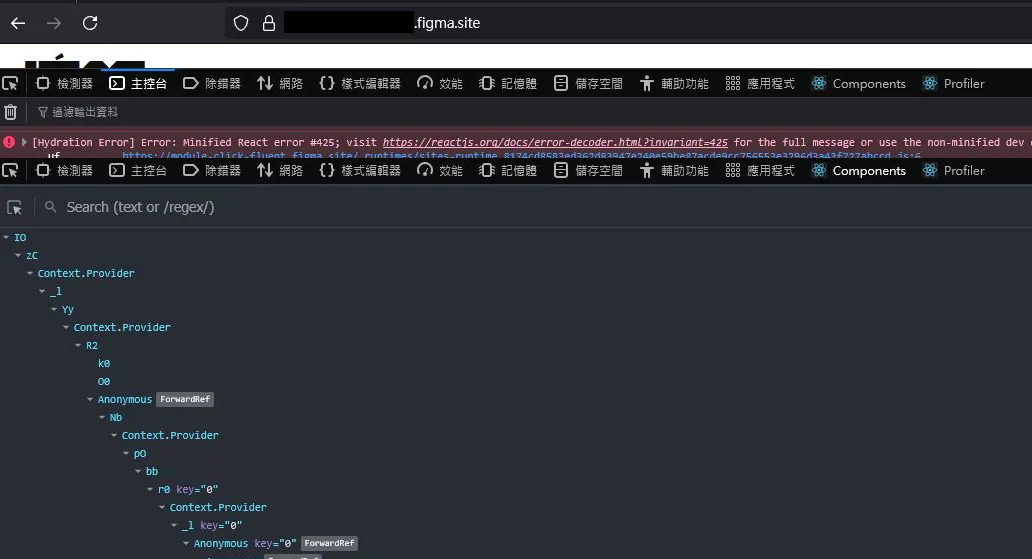This screenshot has width=1032, height=559.
Task: Open the tracking protection shield icon
Action: [x=241, y=23]
